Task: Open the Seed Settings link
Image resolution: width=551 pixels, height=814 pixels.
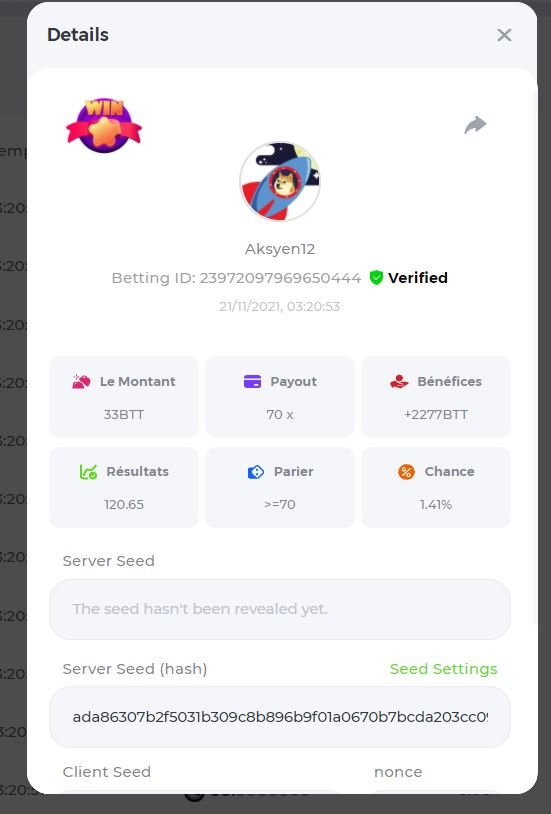Action: 444,669
